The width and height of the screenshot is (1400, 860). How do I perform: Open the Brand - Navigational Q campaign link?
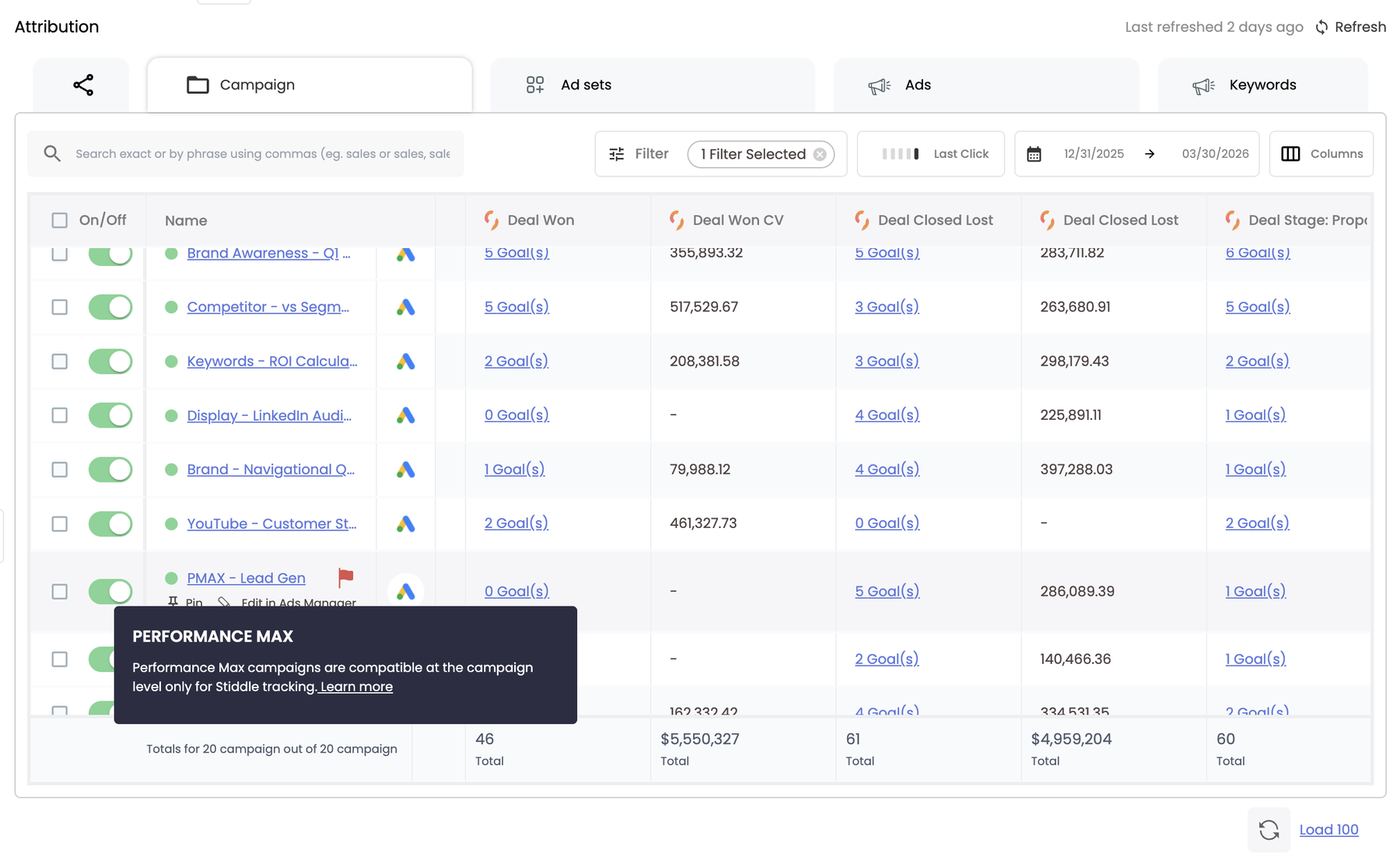pos(271,469)
